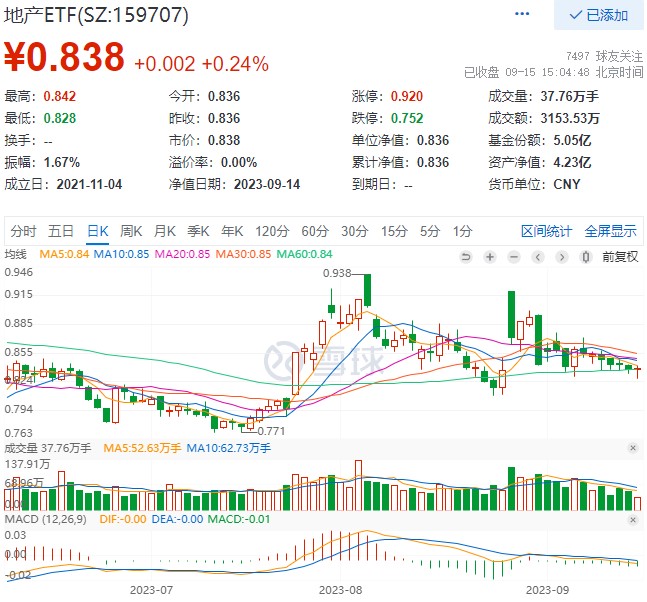Click the MACD (12,26,9) label
The height and width of the screenshot is (602, 647).
(46, 519)
